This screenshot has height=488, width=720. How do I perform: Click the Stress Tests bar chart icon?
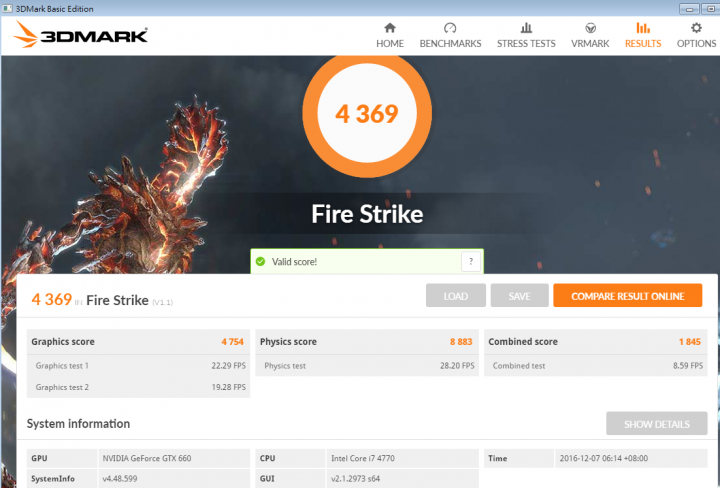click(x=526, y=28)
